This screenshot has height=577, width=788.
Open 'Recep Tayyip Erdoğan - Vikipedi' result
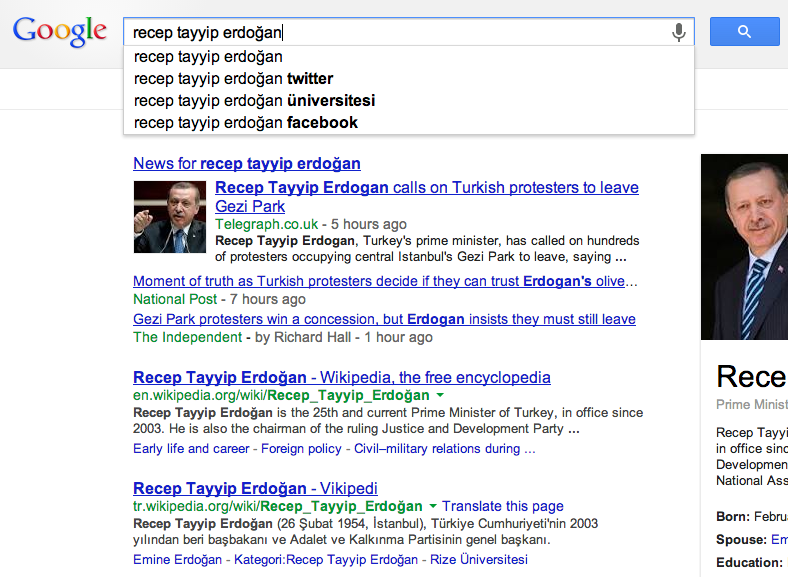(x=255, y=489)
